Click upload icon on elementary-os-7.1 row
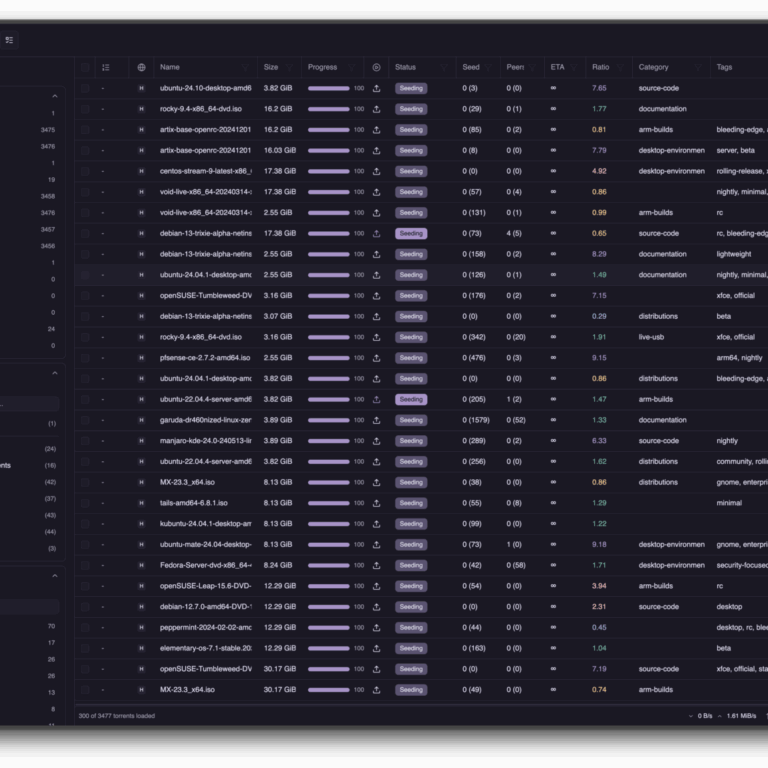Viewport: 768px width, 768px height. tap(376, 648)
